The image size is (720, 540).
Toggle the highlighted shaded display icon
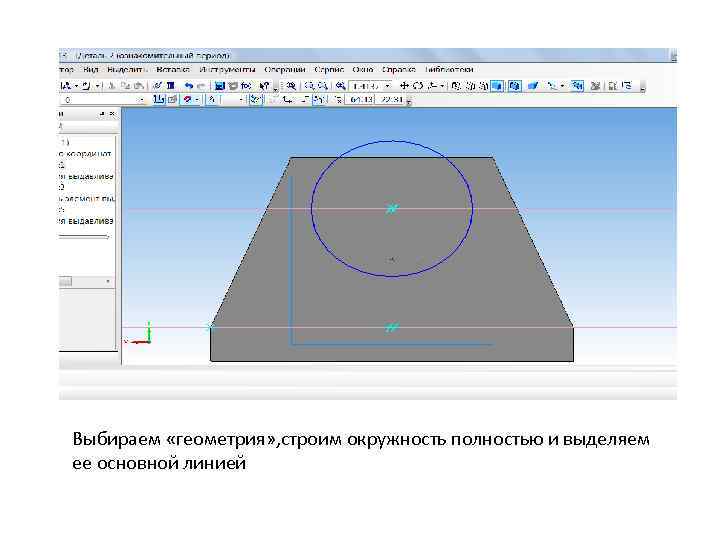click(497, 86)
